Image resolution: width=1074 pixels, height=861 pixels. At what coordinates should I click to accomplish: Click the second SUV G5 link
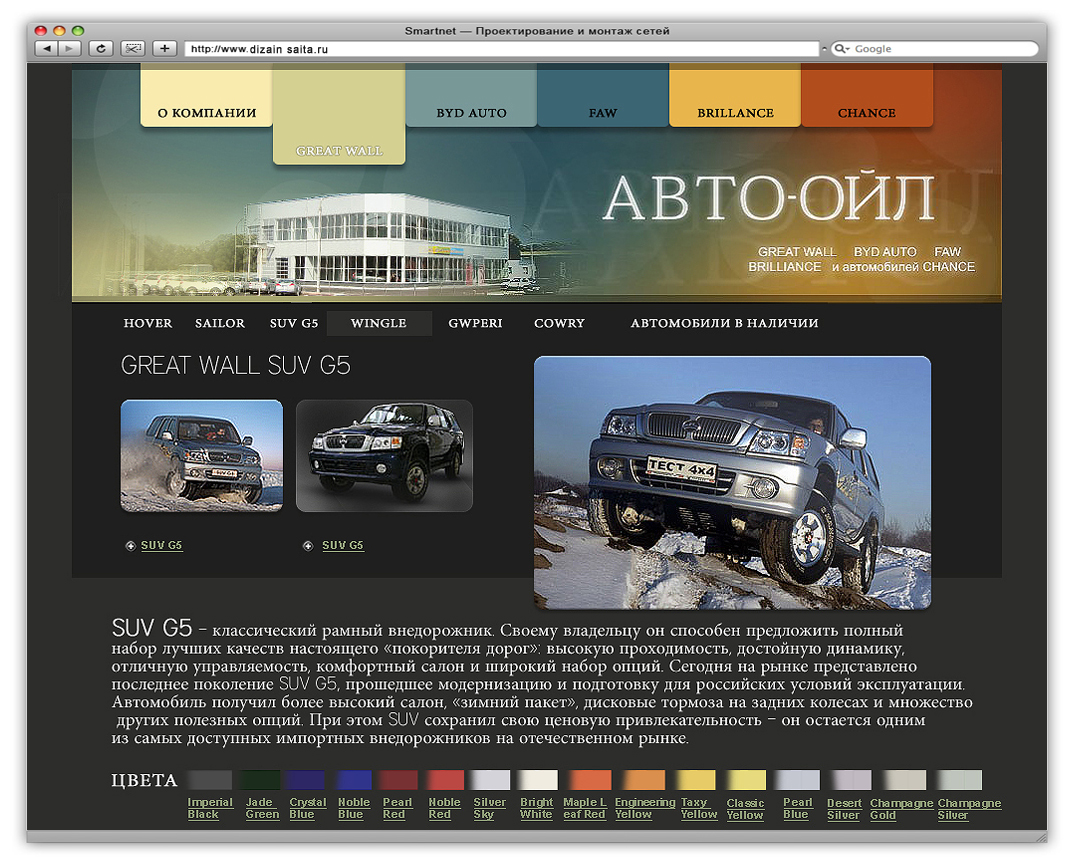(342, 545)
